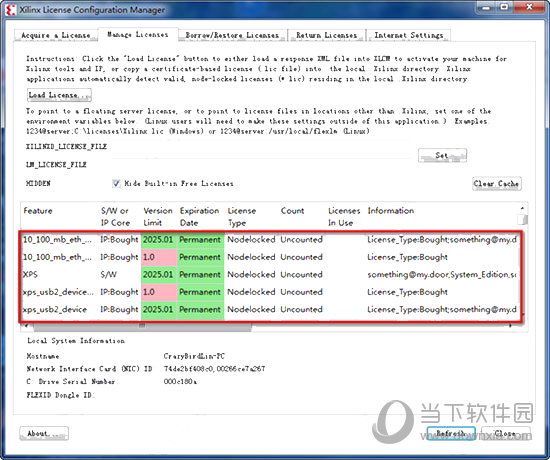Click the right arrow of the horizontal scrollbar
The height and width of the screenshot is (460, 550).
(x=510, y=326)
